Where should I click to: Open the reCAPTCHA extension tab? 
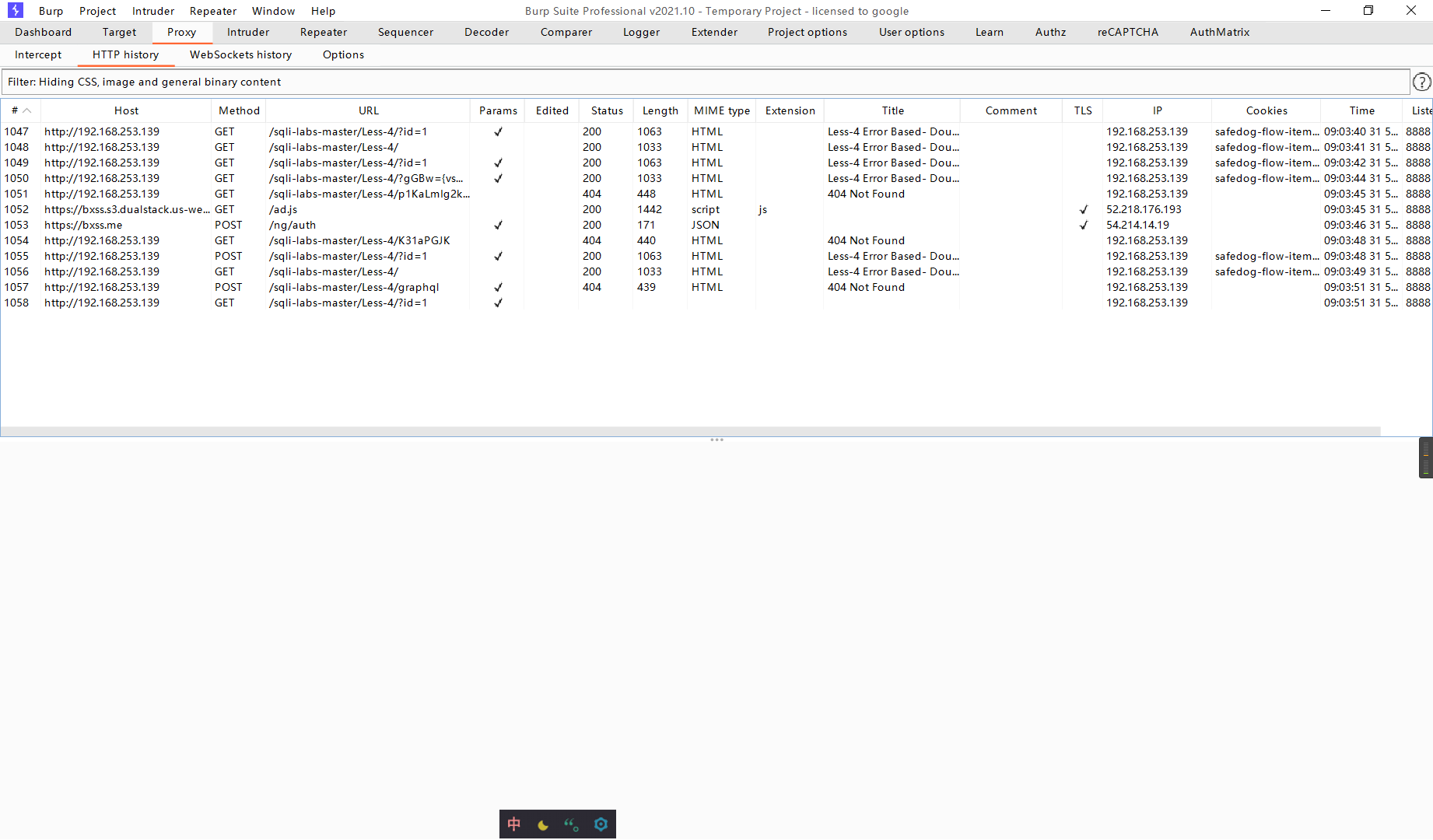[x=1128, y=32]
